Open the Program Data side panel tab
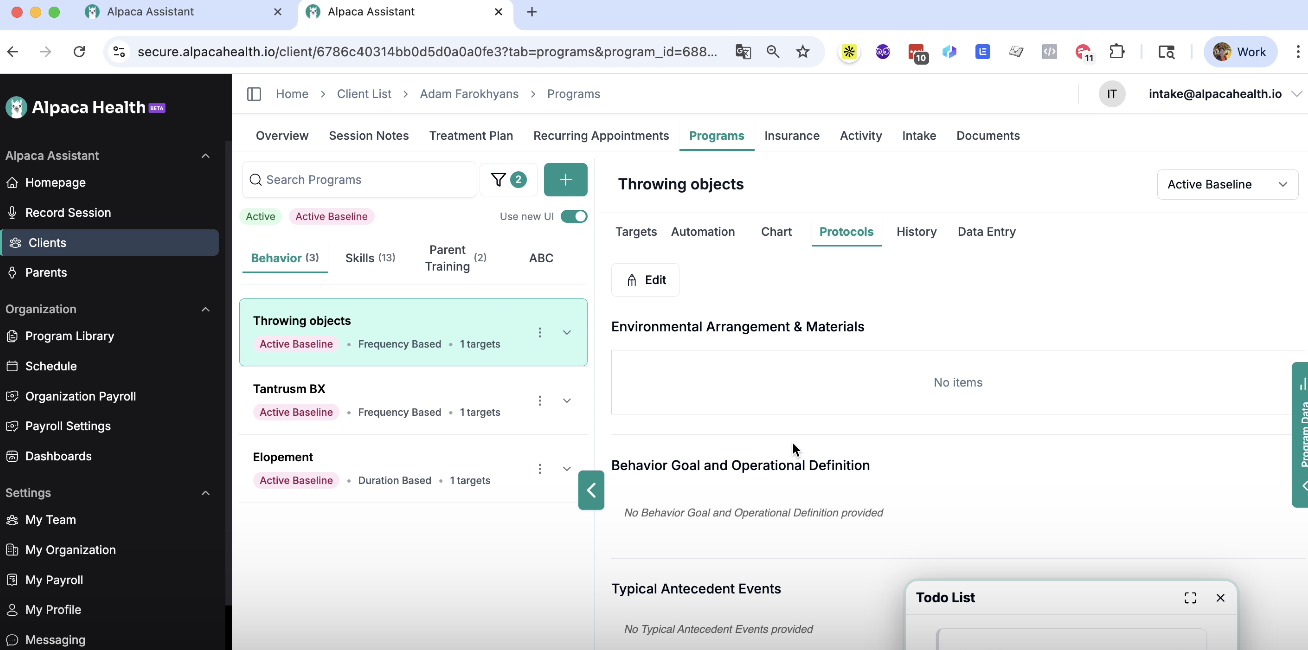 [1300, 434]
